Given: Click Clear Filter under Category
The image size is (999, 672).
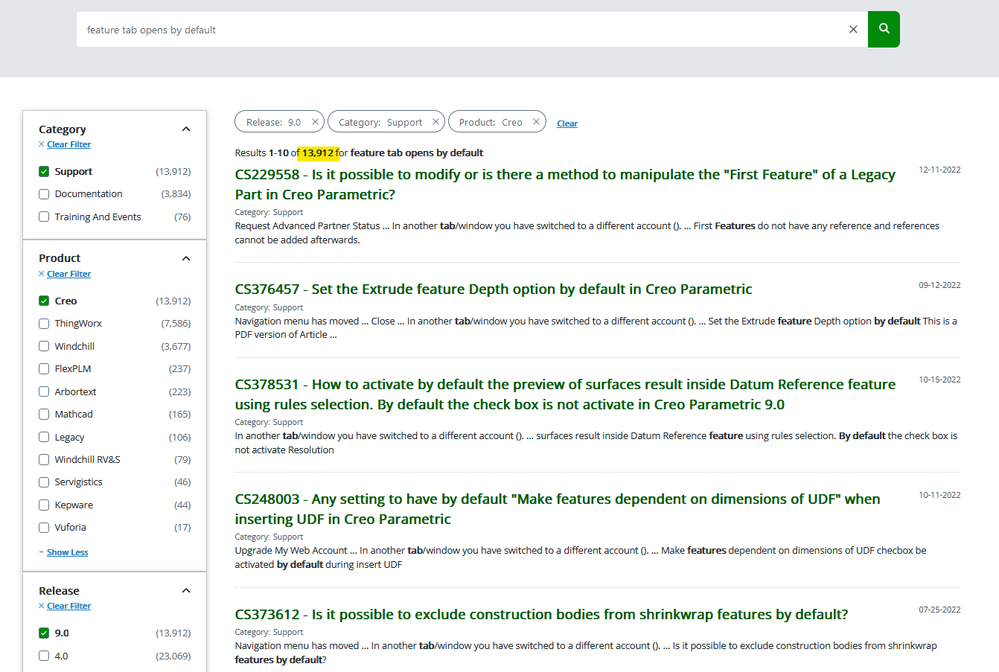Looking at the screenshot, I should click(68, 145).
